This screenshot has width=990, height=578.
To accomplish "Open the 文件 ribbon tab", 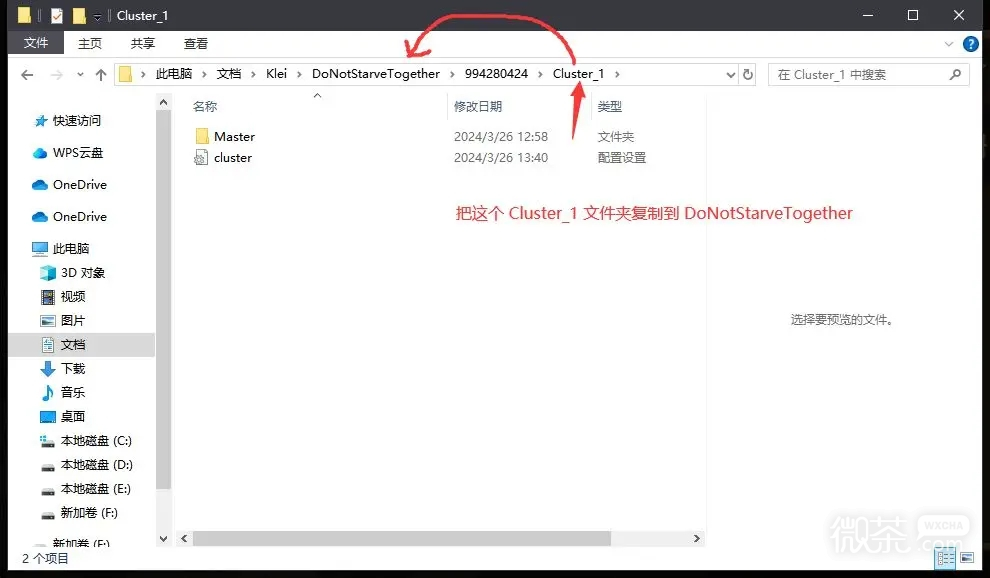I will (x=36, y=43).
